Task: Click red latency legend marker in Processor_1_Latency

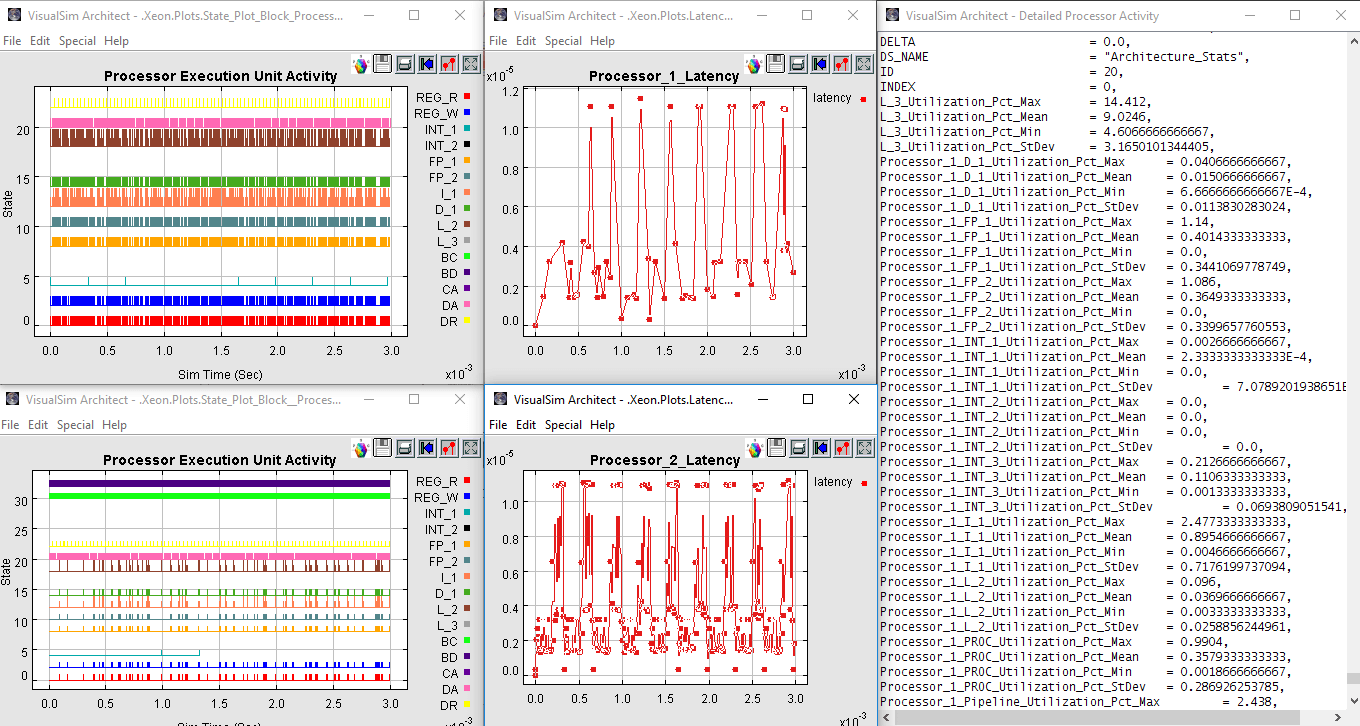Action: [863, 98]
